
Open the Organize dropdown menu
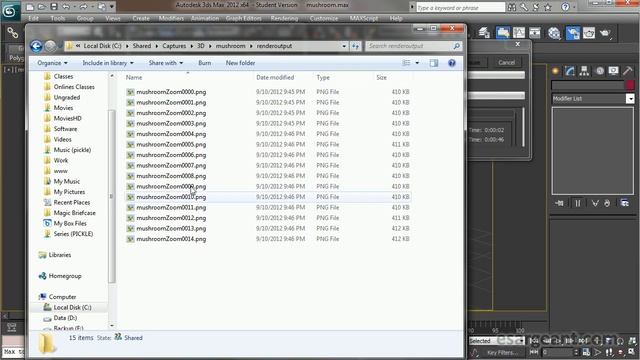click(52, 63)
